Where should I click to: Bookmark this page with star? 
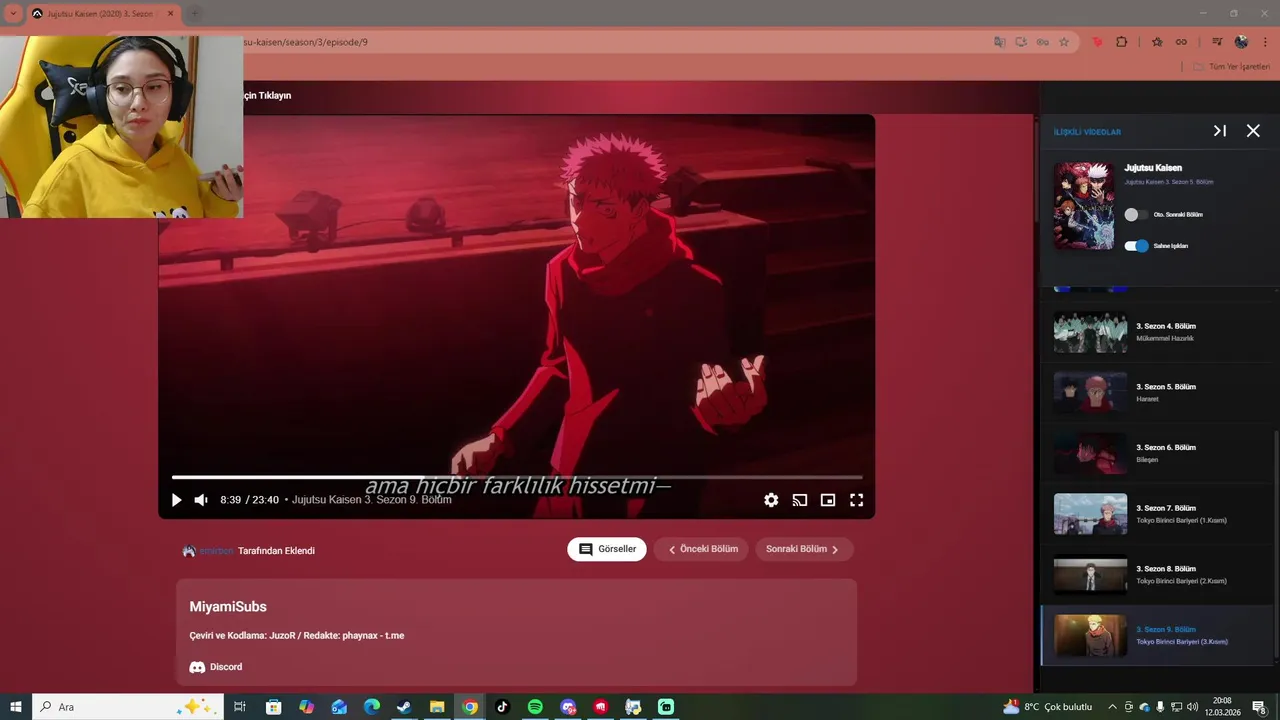click(x=1064, y=42)
